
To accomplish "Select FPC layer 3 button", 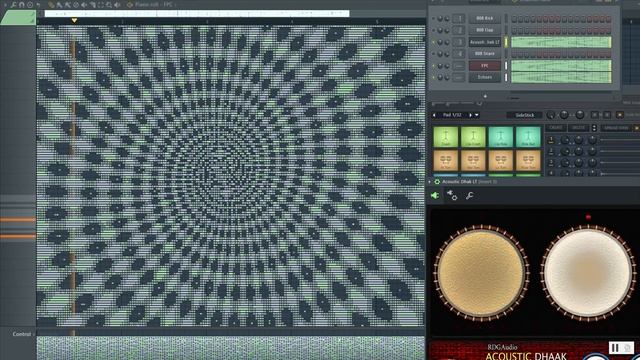I will 551,162.
